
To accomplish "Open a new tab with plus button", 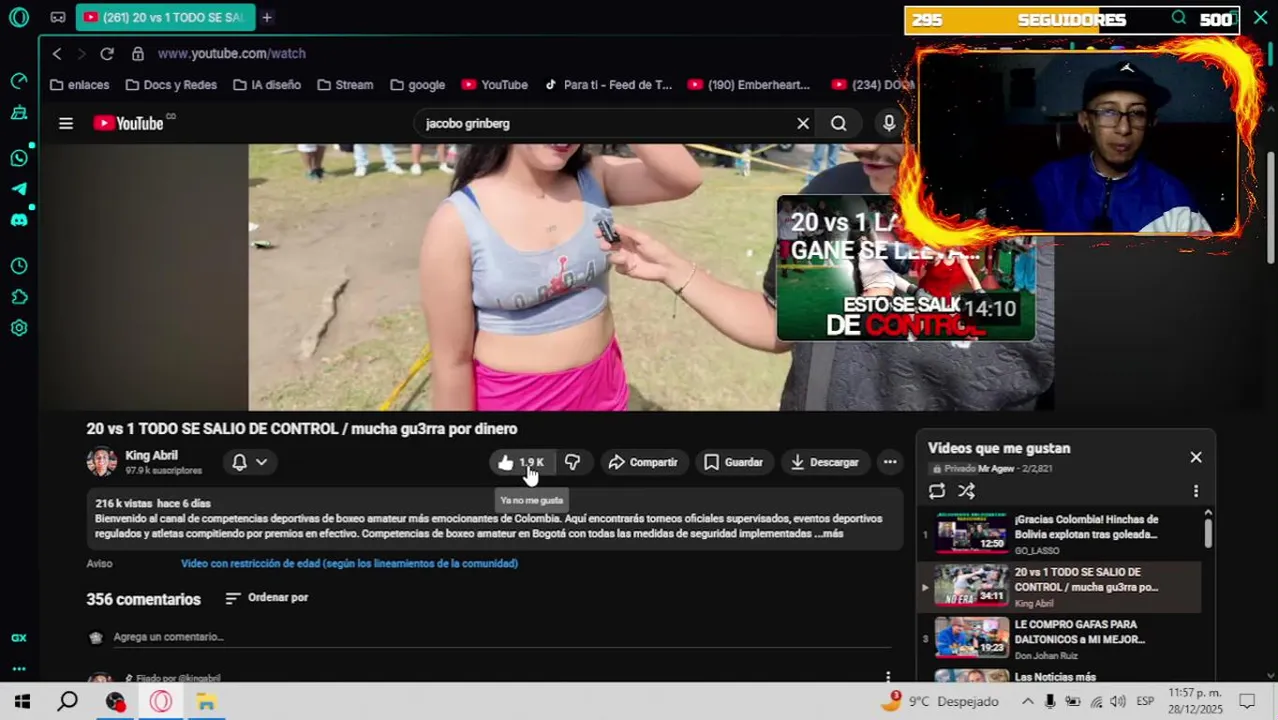I will click(x=267, y=17).
